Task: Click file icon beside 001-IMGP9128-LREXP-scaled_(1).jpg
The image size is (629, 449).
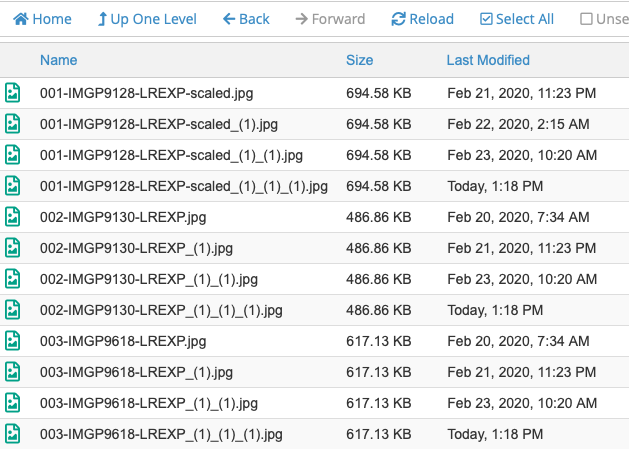Action: [13, 124]
